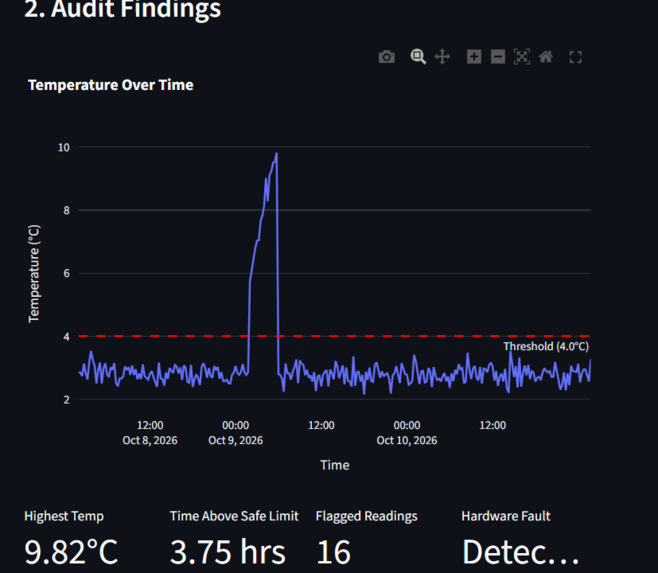
Task: Click the Zoom in plus icon
Action: [x=474, y=57]
